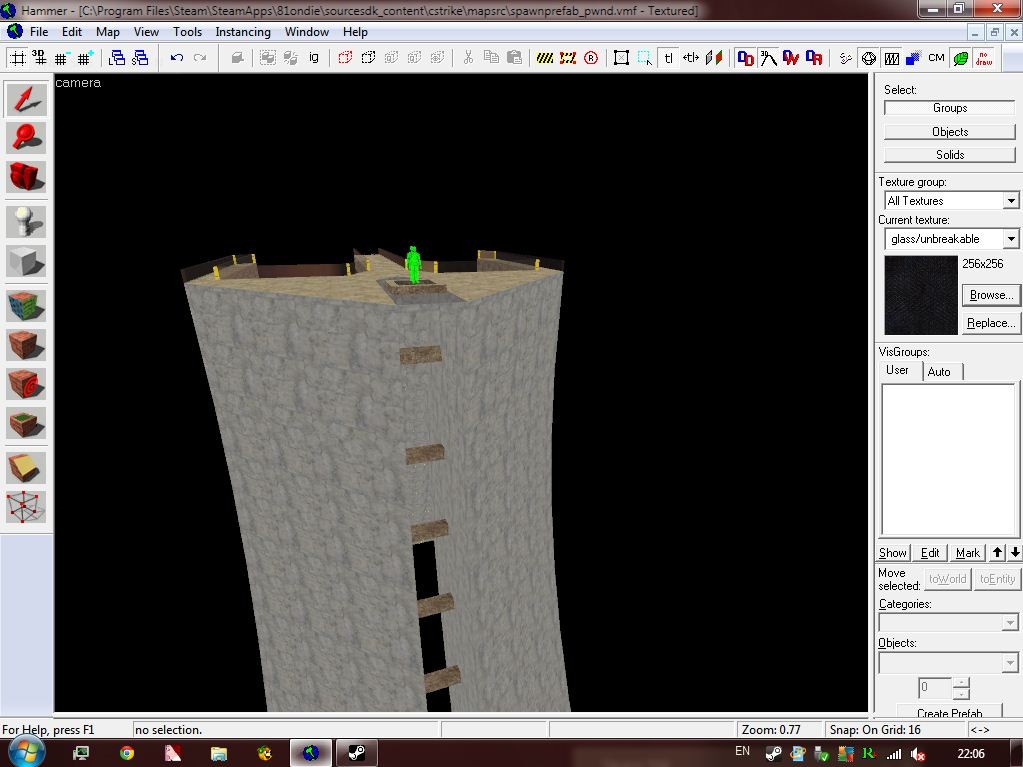Click the Undo arrow in toolbar

click(177, 58)
